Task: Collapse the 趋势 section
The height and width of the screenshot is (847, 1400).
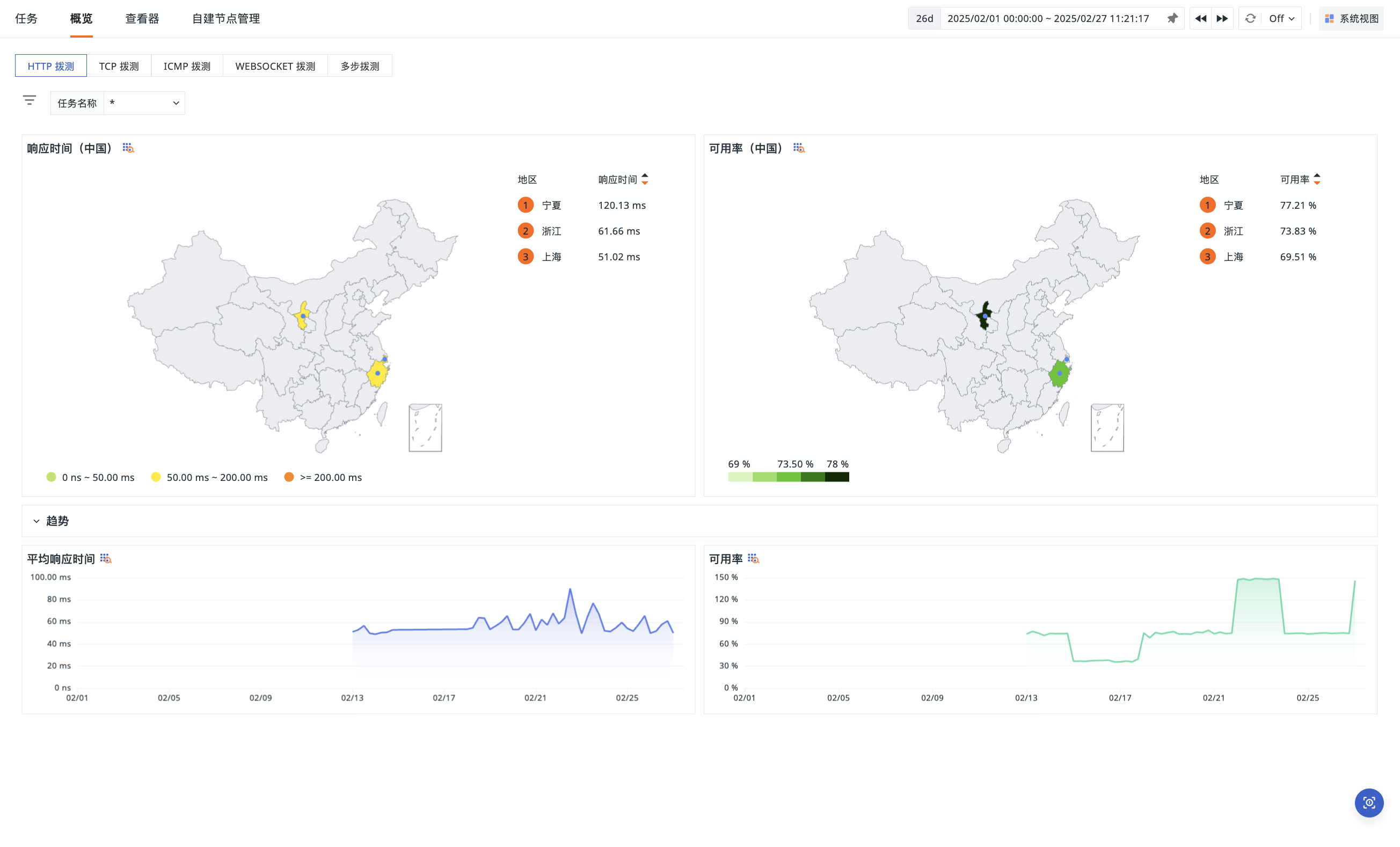Action: click(x=37, y=521)
